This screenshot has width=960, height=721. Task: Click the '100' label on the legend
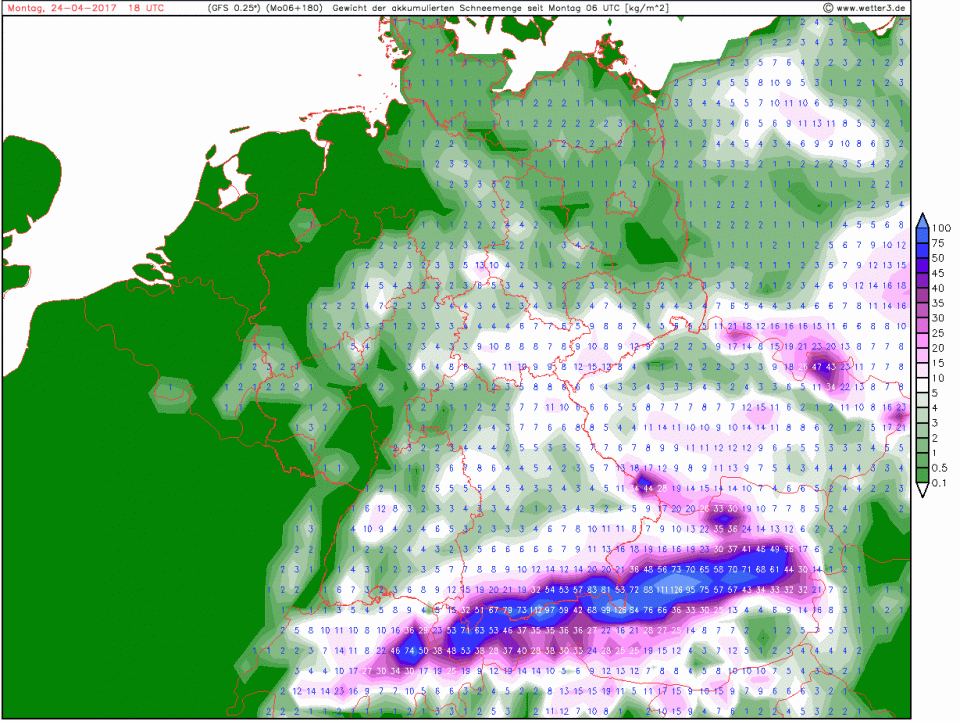click(x=943, y=227)
